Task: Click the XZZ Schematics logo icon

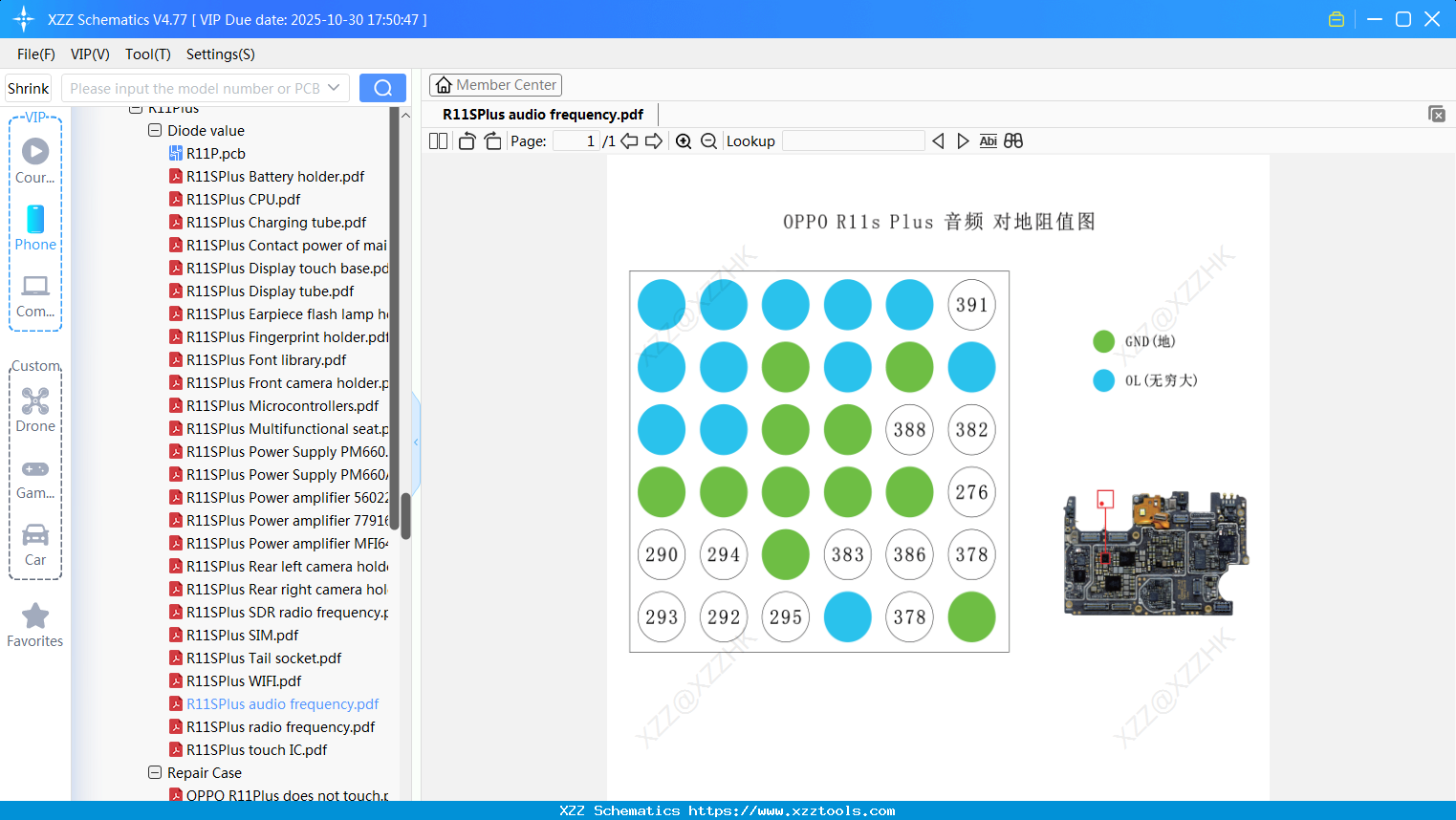Action: (24, 19)
